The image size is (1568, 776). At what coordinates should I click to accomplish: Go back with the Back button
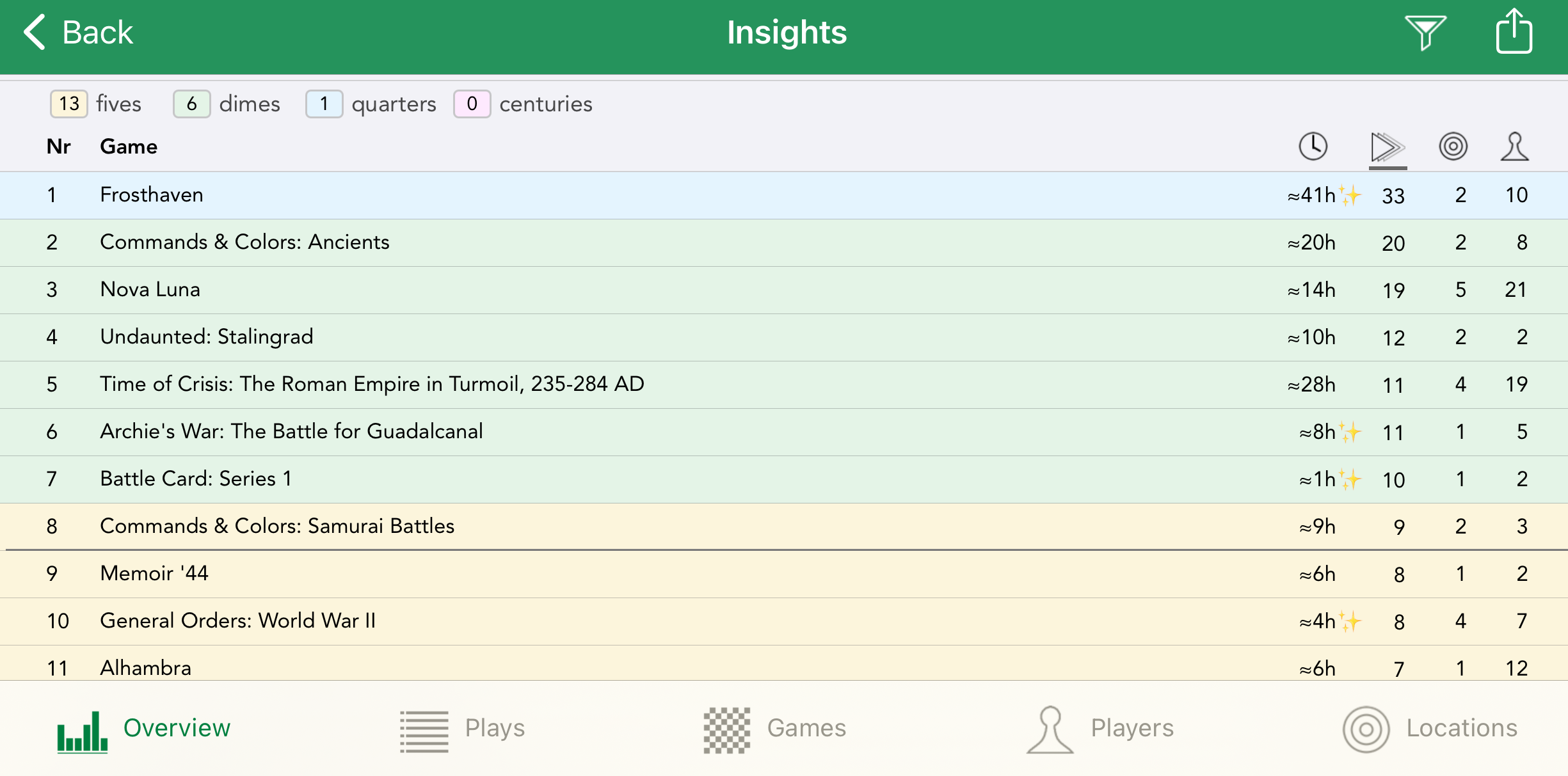coord(78,32)
